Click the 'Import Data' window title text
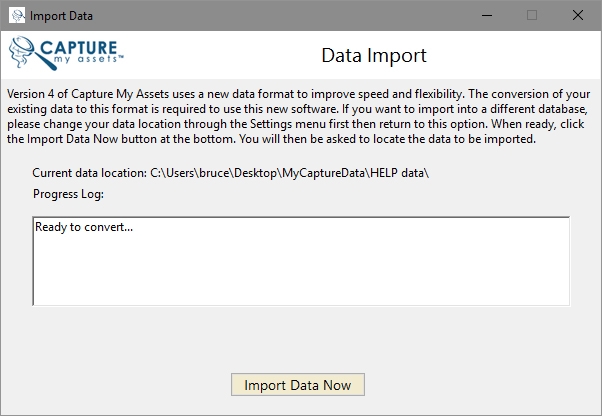Screen dimensions: 602x416 [x=64, y=16]
